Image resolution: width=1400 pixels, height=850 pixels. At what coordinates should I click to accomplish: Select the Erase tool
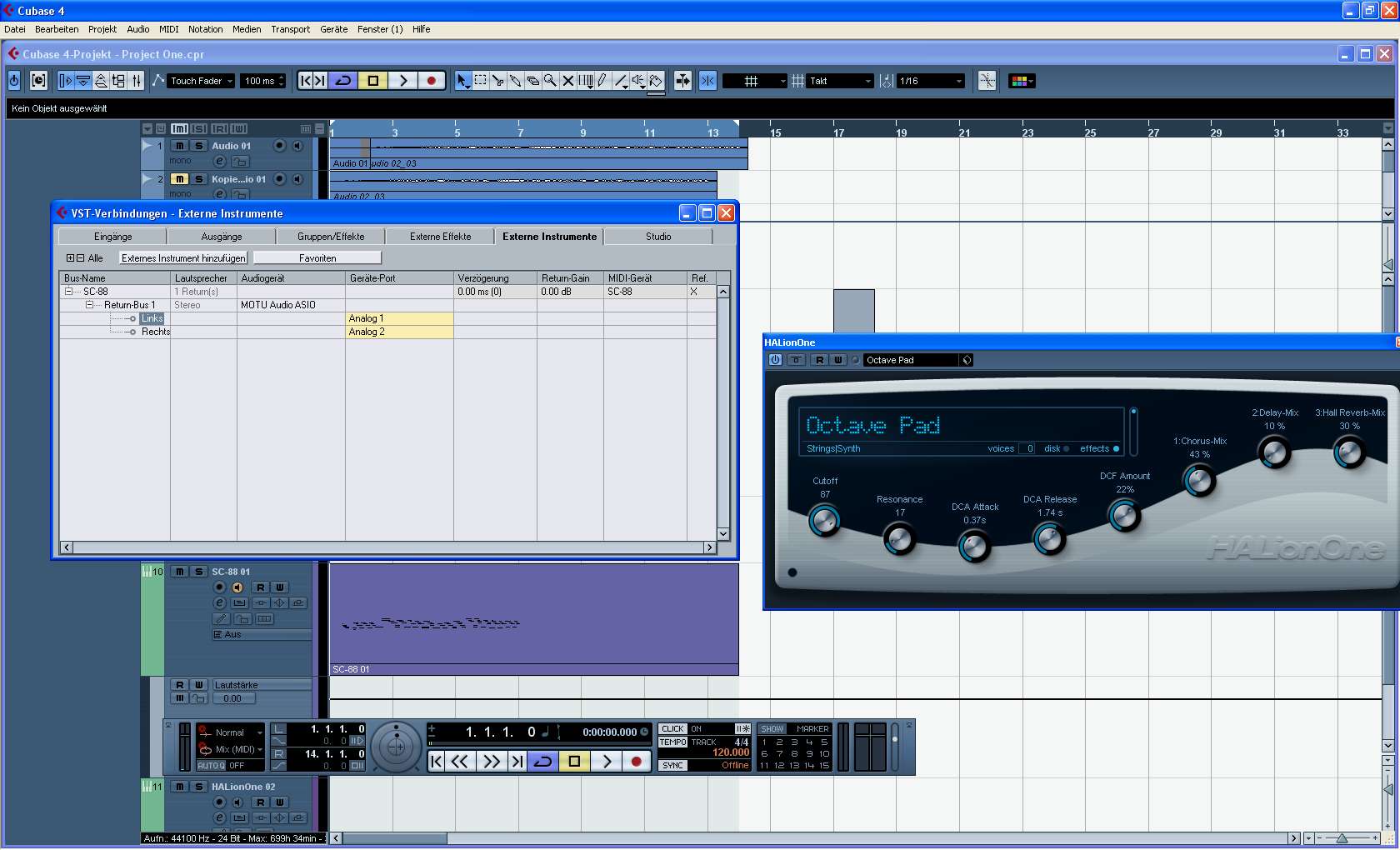click(533, 81)
